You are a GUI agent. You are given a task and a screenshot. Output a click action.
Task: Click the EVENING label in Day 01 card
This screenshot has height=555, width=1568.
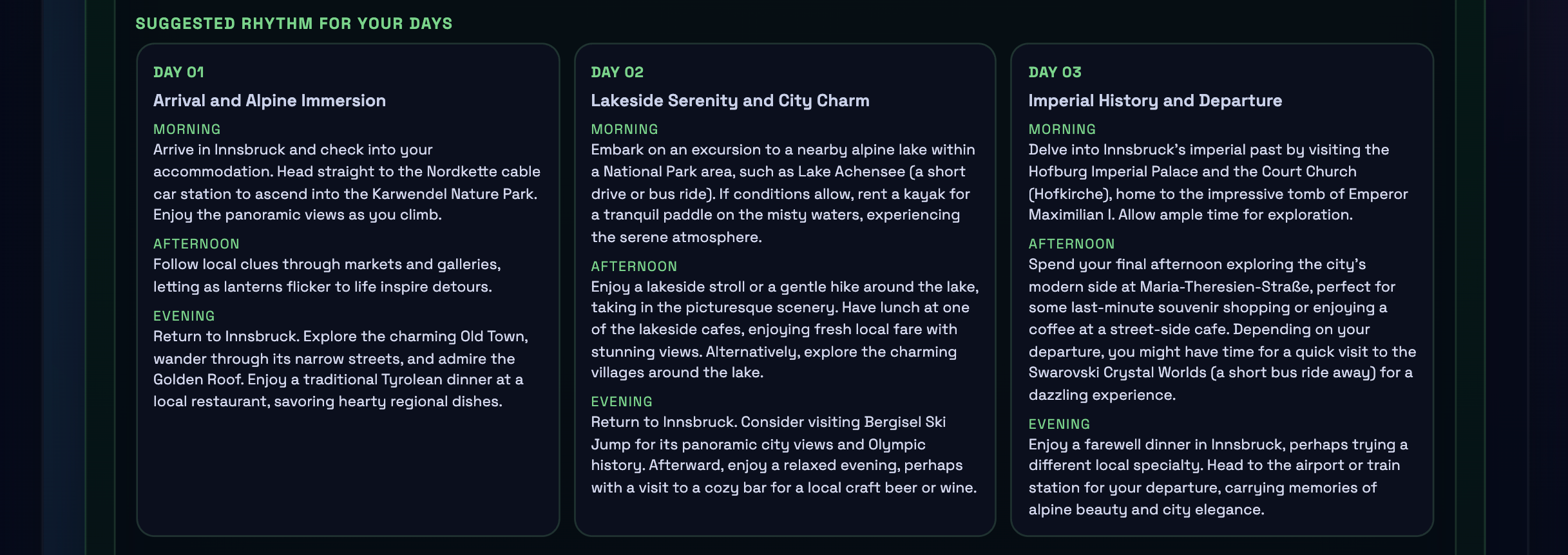(184, 316)
